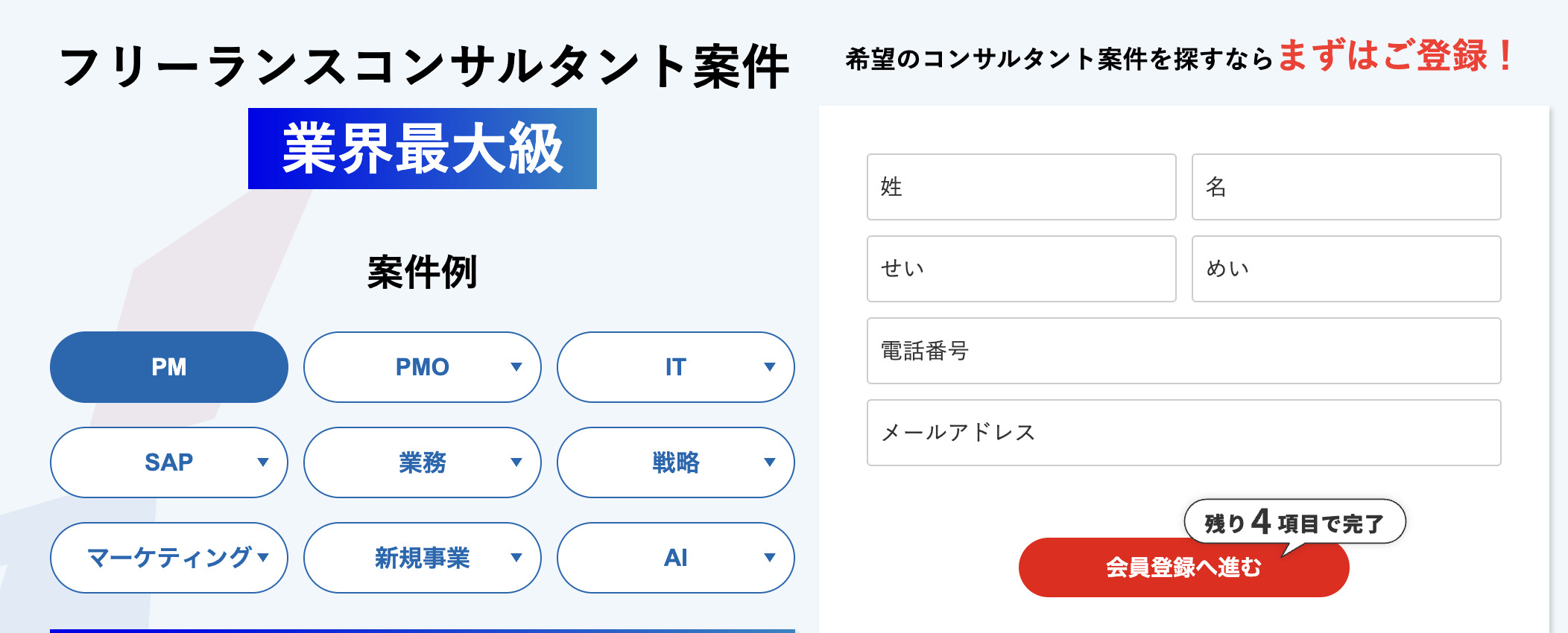This screenshot has width=1568, height=633.
Task: Focus the 電話番号 phone field
Action: [1183, 351]
